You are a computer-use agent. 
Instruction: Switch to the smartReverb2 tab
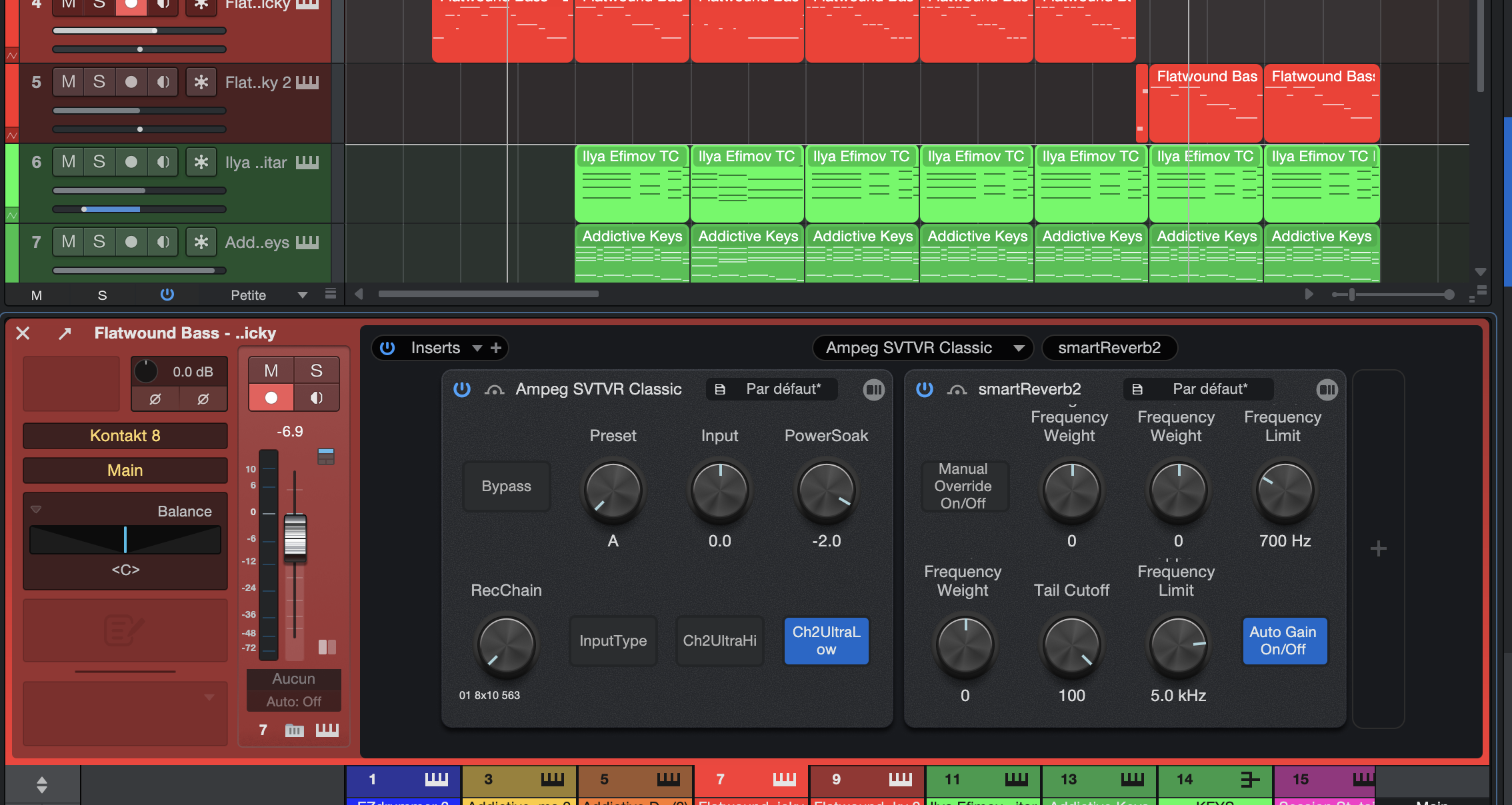point(1109,348)
